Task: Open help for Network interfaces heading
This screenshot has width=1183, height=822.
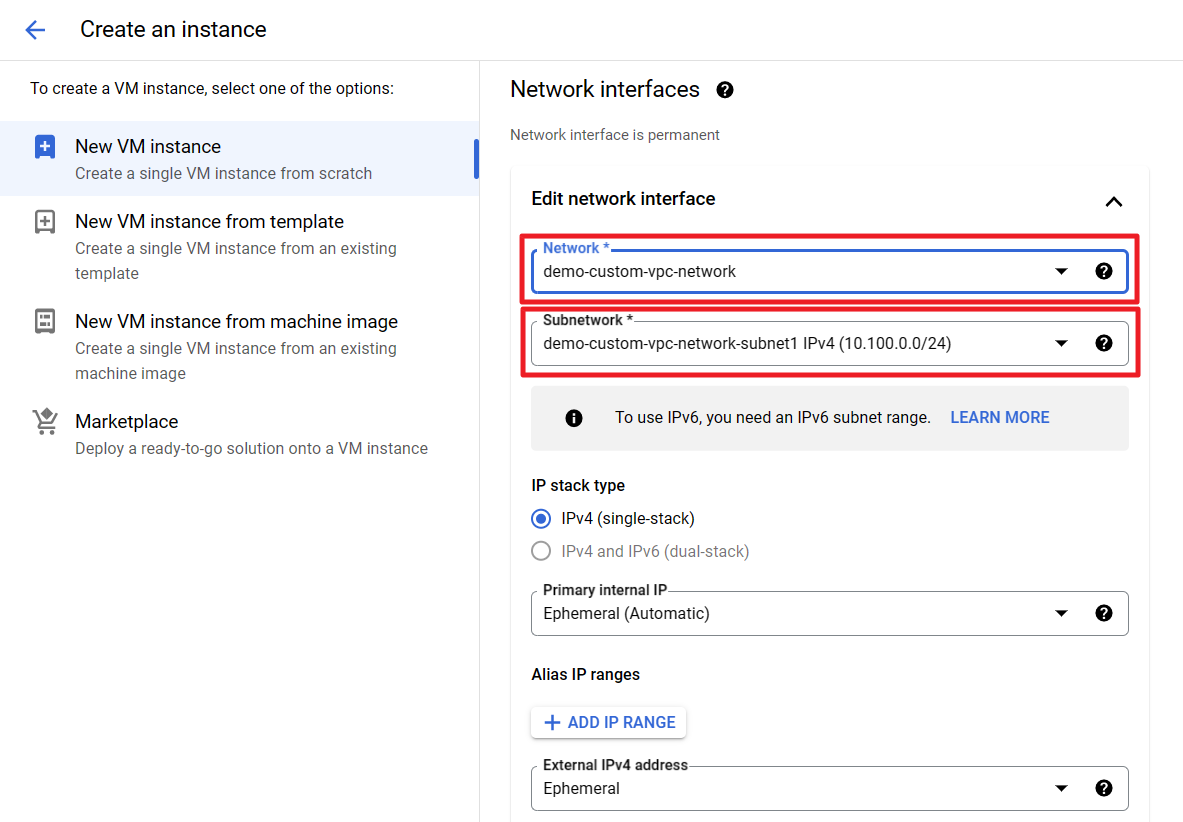Action: pyautogui.click(x=725, y=90)
